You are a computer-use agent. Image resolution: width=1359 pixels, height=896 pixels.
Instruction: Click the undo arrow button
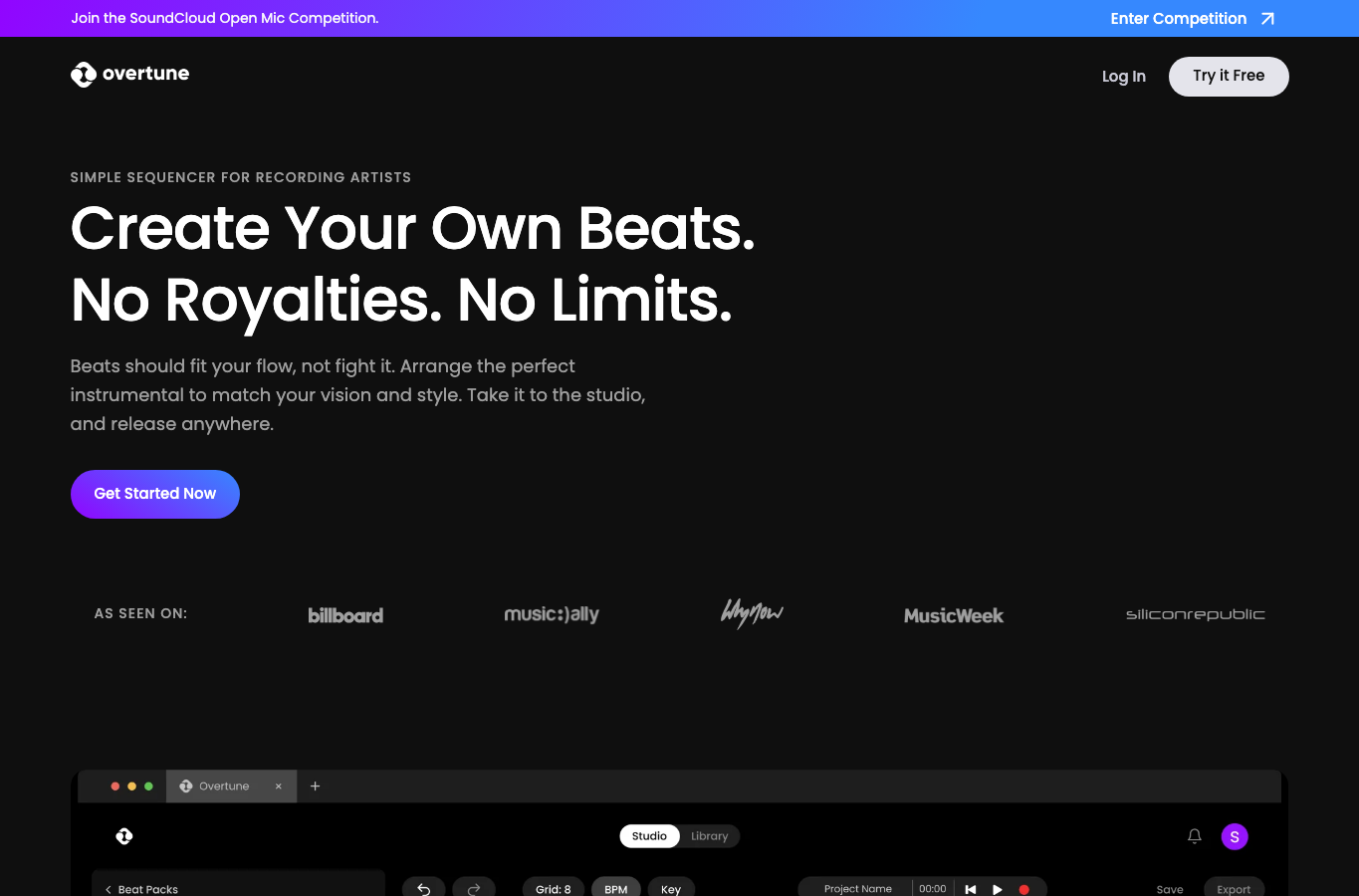click(423, 888)
